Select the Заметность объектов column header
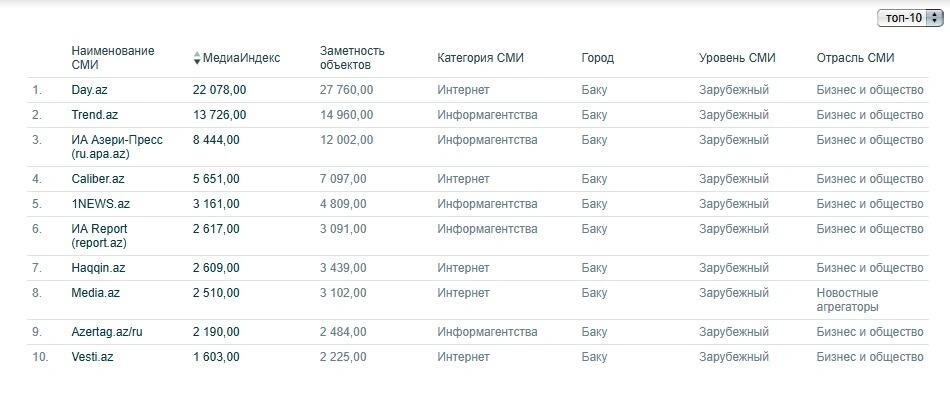 pyautogui.click(x=352, y=58)
